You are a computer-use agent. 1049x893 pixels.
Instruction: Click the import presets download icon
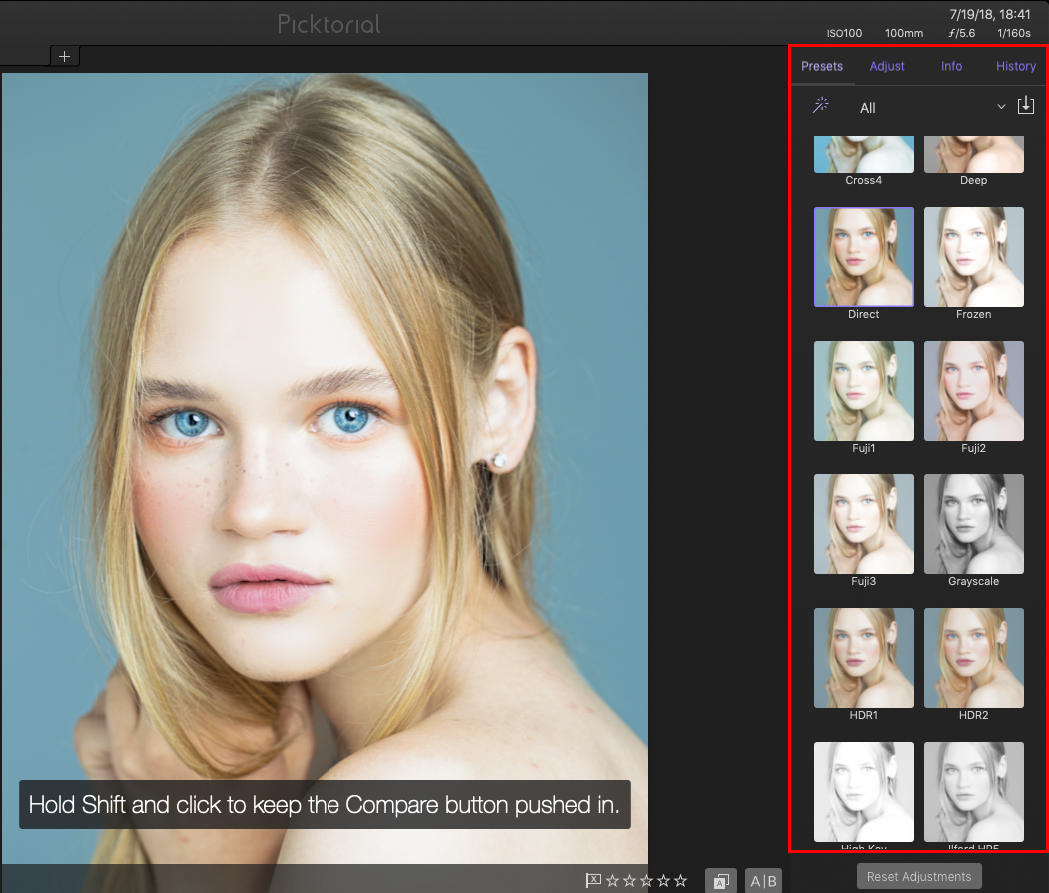point(1025,104)
